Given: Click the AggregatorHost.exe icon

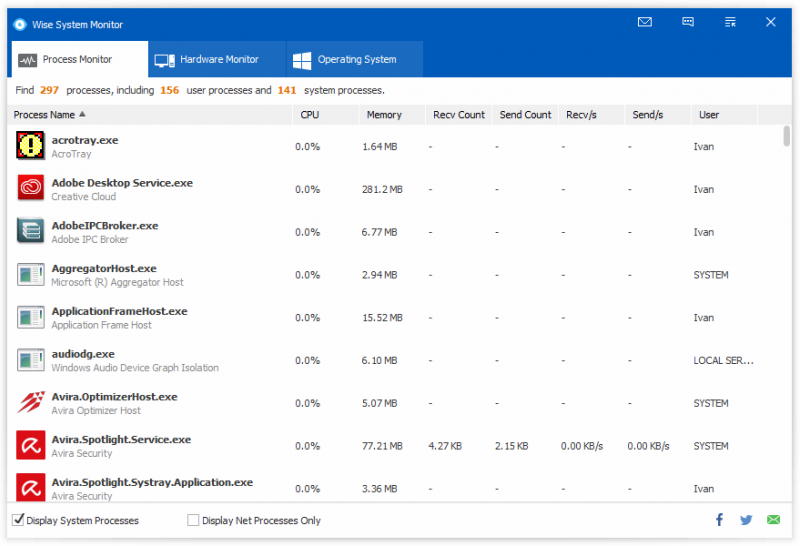Looking at the screenshot, I should click(30, 275).
